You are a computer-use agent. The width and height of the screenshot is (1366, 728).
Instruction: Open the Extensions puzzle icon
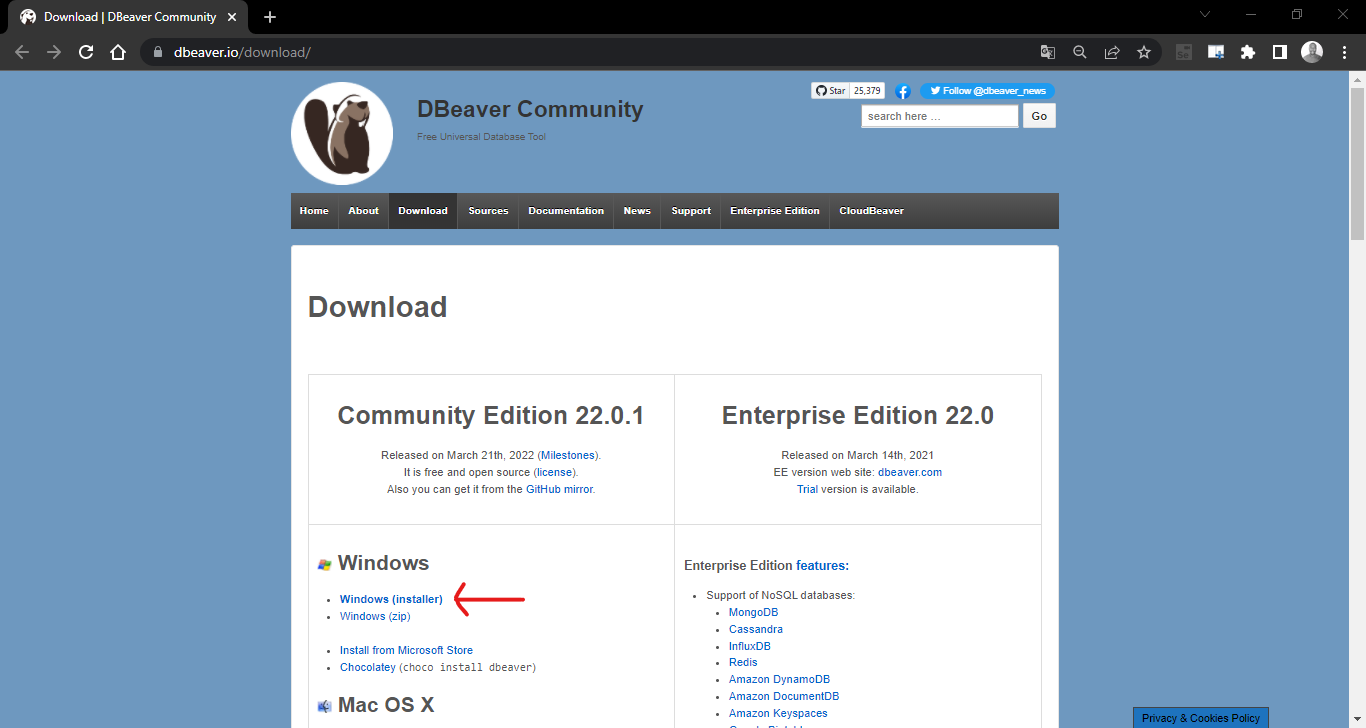tap(1248, 52)
